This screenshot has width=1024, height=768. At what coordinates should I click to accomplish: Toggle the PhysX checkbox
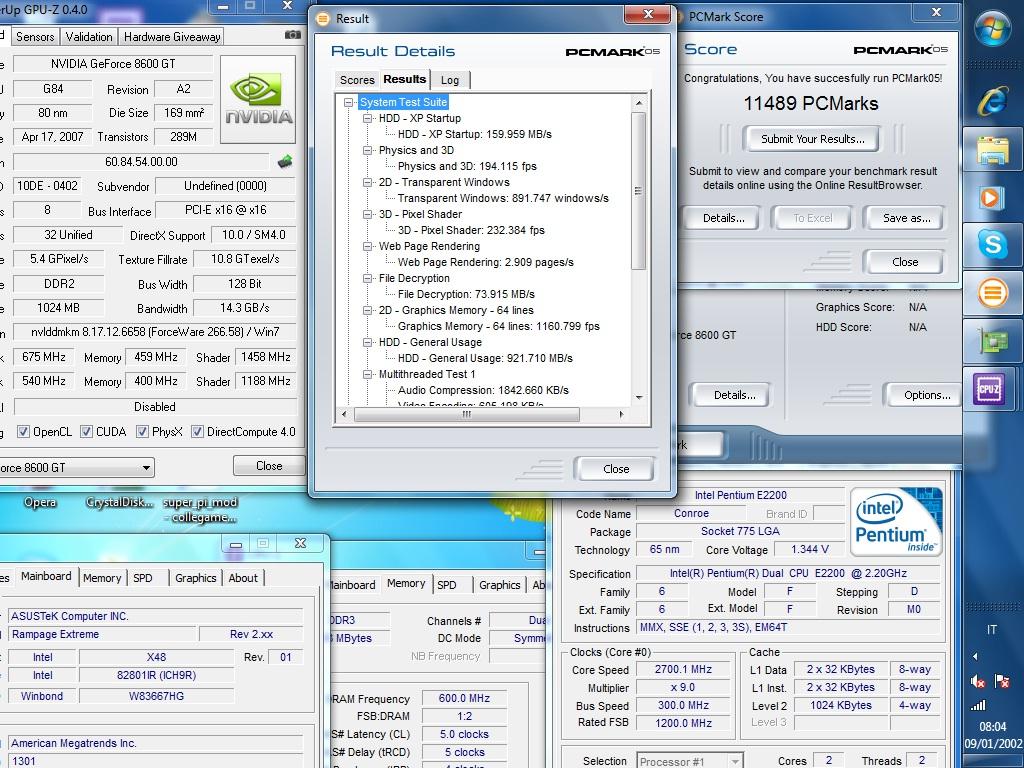pyautogui.click(x=142, y=432)
